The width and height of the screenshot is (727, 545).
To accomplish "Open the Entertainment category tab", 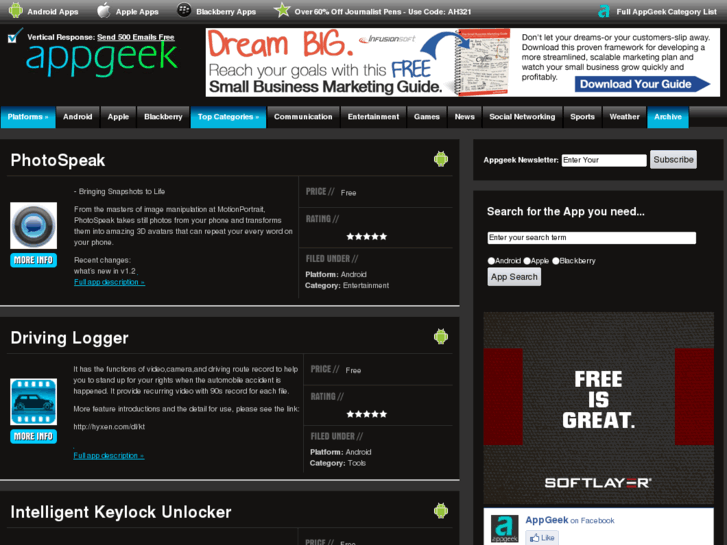I will 373,117.
